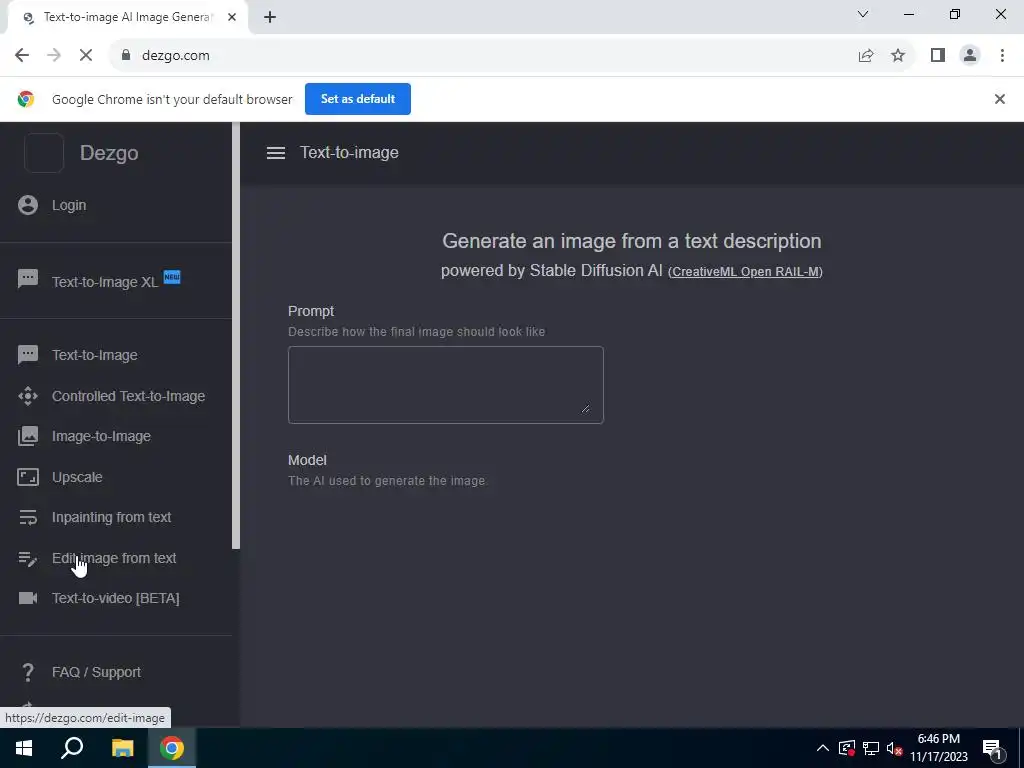Click the FAQ question mark icon
This screenshot has width=1024, height=768.
point(28,672)
